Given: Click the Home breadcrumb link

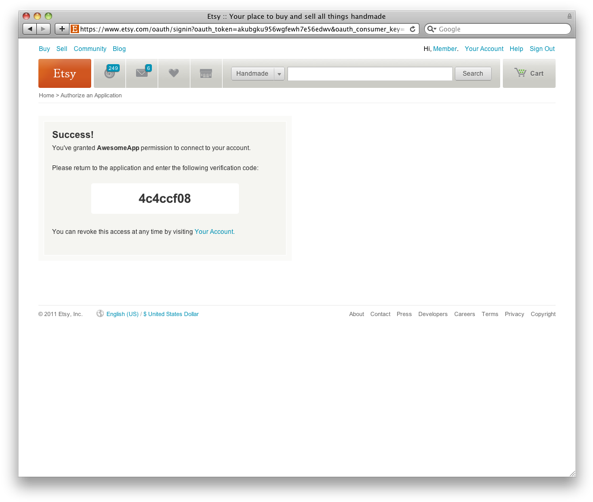Looking at the screenshot, I should [x=46, y=95].
